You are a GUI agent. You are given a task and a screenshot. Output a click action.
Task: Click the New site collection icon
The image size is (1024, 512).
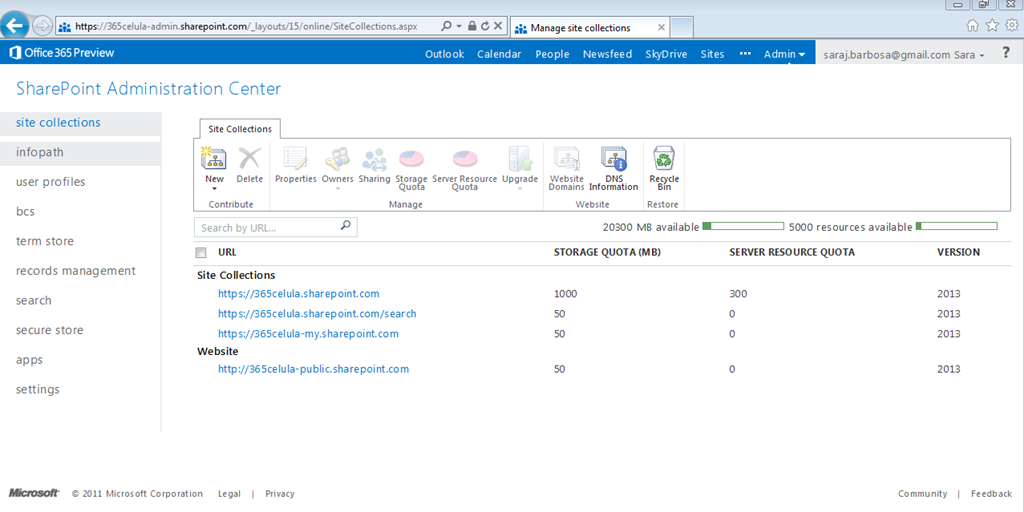(214, 160)
